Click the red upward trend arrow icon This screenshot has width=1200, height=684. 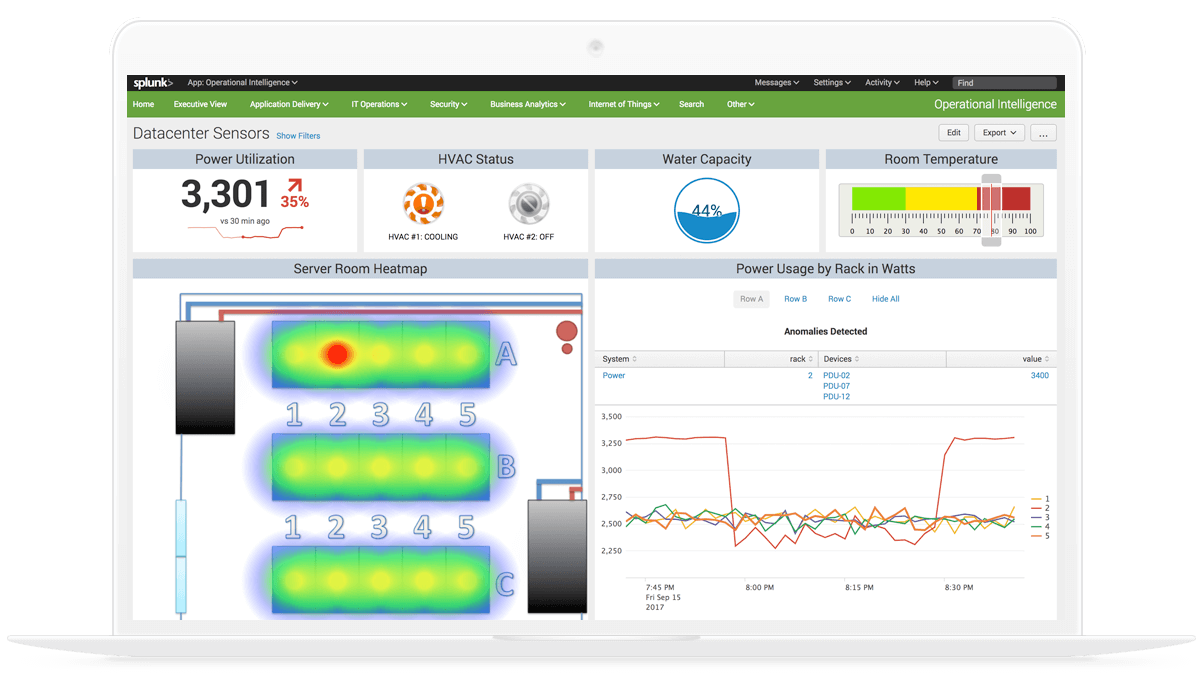(294, 185)
